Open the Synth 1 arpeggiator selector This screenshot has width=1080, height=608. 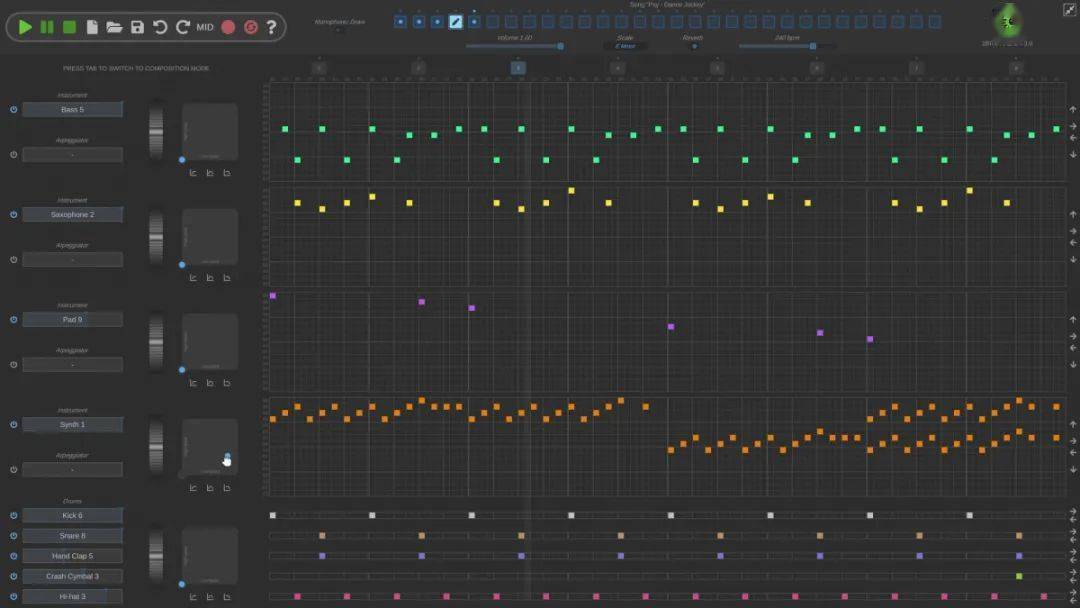[72, 470]
